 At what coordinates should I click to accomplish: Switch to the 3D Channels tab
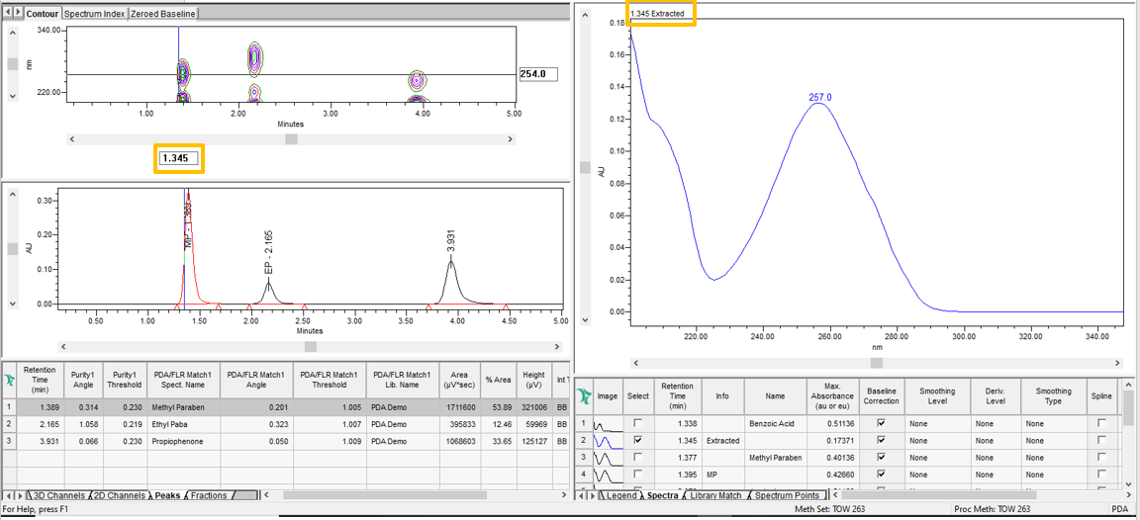(x=58, y=496)
